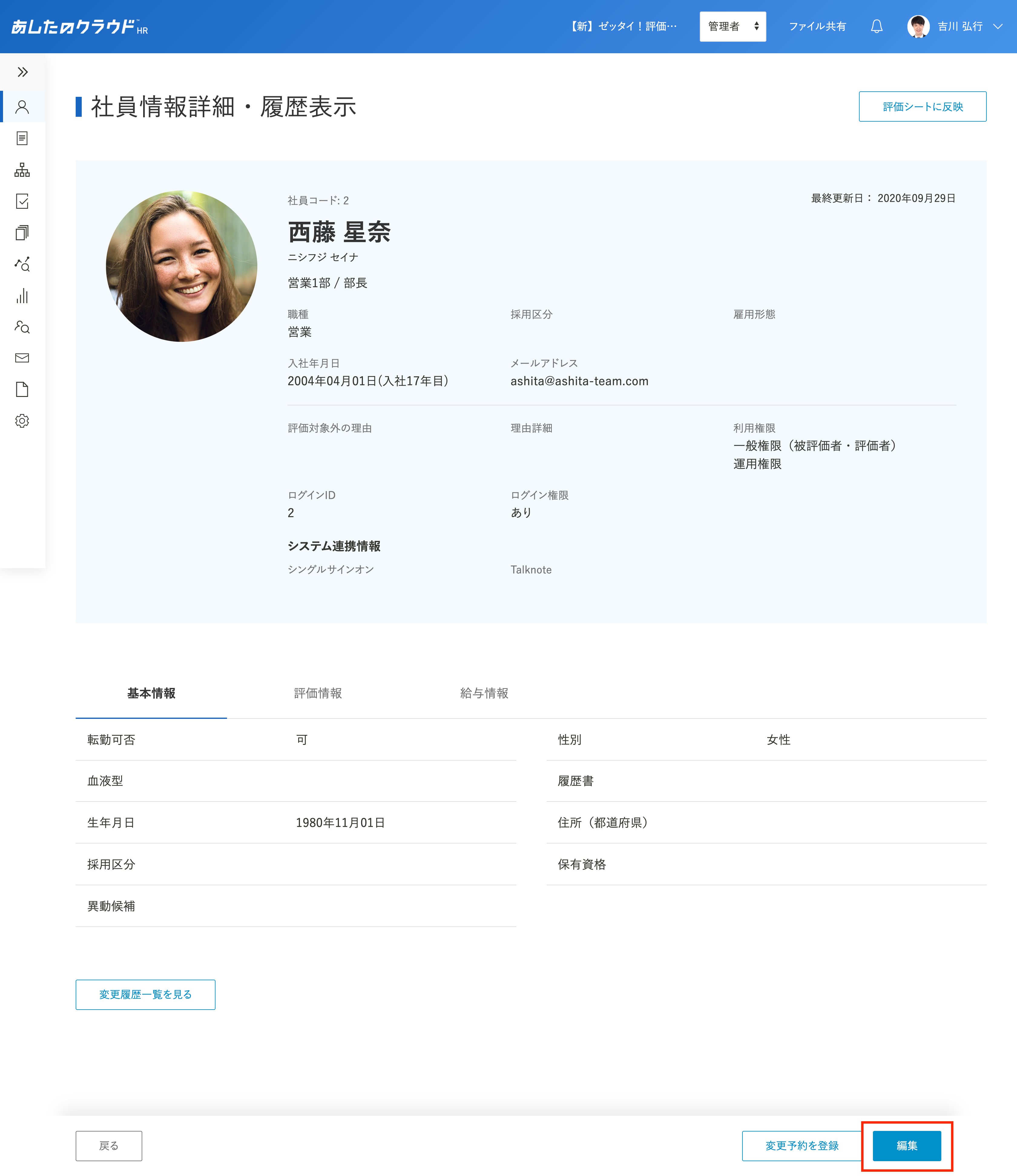The image size is (1017, 1176).
Task: Click the 履歴書 row label
Action: pyautogui.click(x=575, y=781)
